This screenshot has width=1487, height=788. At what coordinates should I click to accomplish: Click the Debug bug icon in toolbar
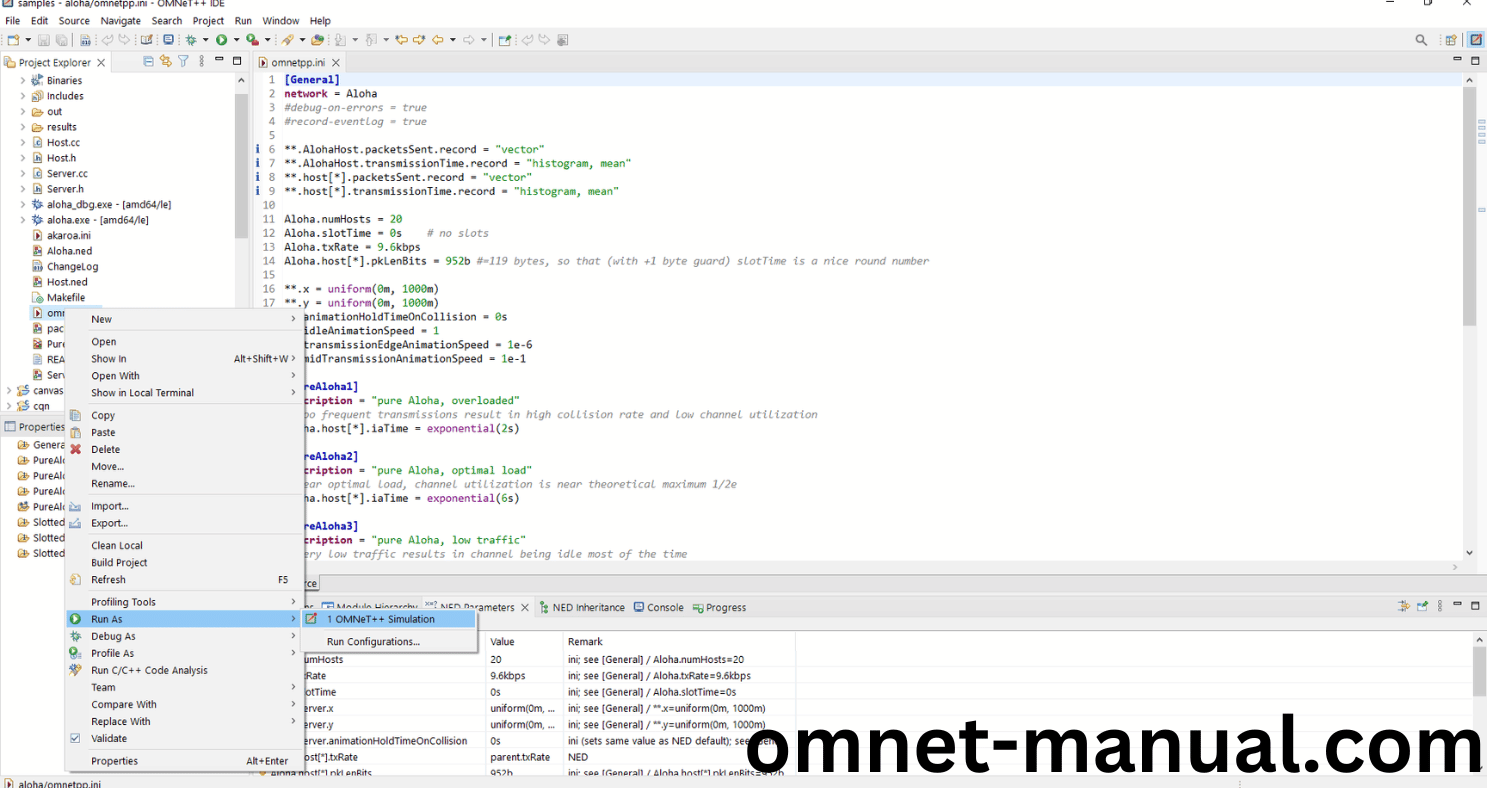(191, 40)
